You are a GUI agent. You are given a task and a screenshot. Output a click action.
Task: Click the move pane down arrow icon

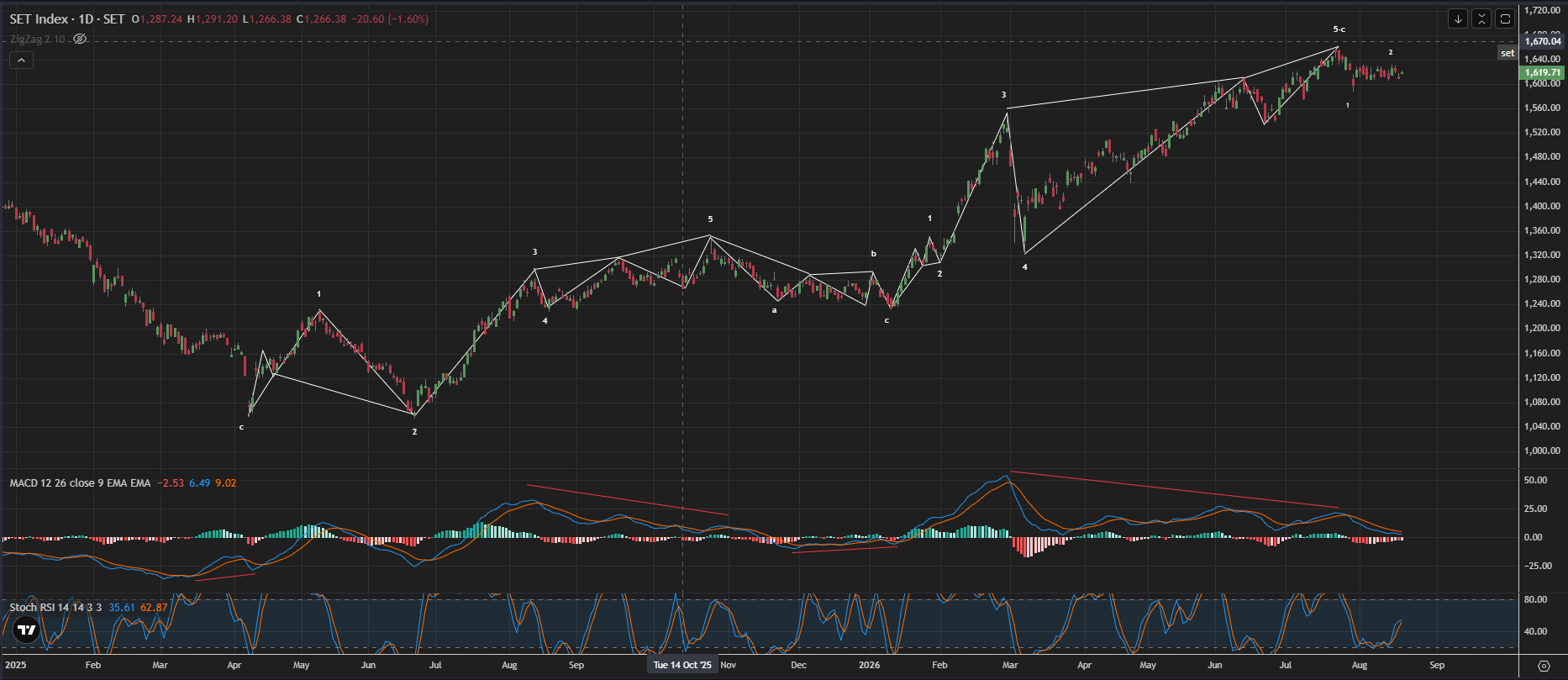[1458, 18]
